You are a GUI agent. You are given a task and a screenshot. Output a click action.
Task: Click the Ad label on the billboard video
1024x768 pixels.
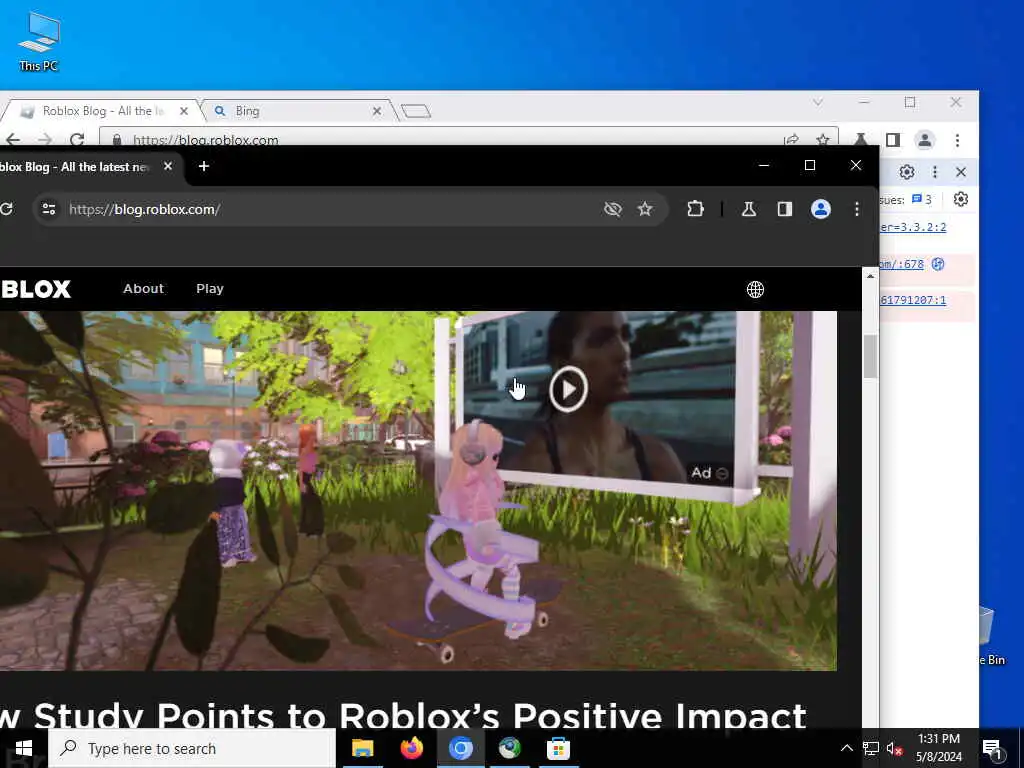tap(701, 473)
